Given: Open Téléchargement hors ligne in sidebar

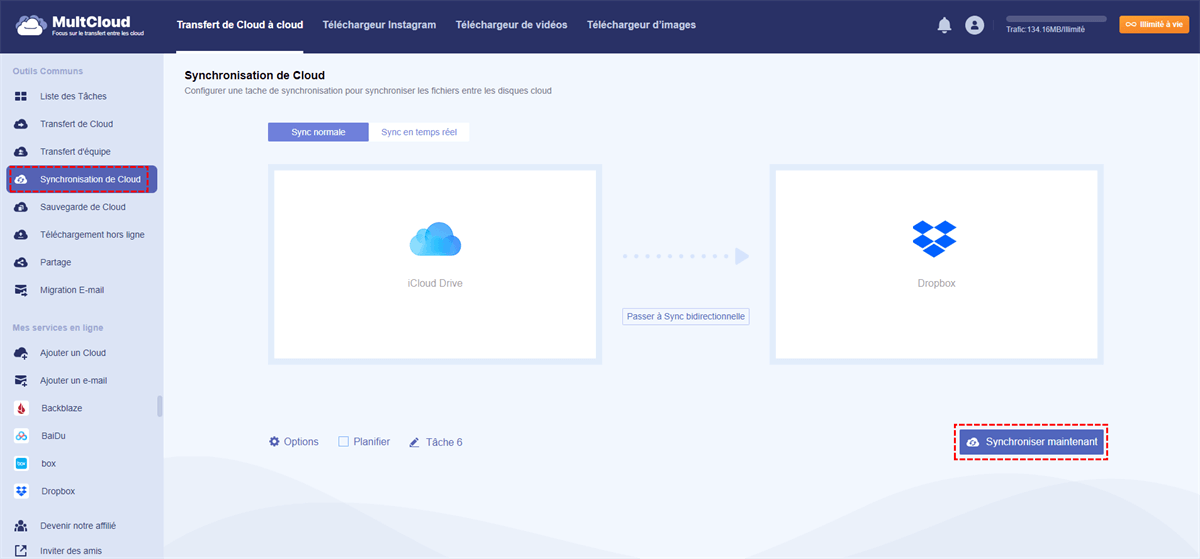Looking at the screenshot, I should click(x=92, y=235).
